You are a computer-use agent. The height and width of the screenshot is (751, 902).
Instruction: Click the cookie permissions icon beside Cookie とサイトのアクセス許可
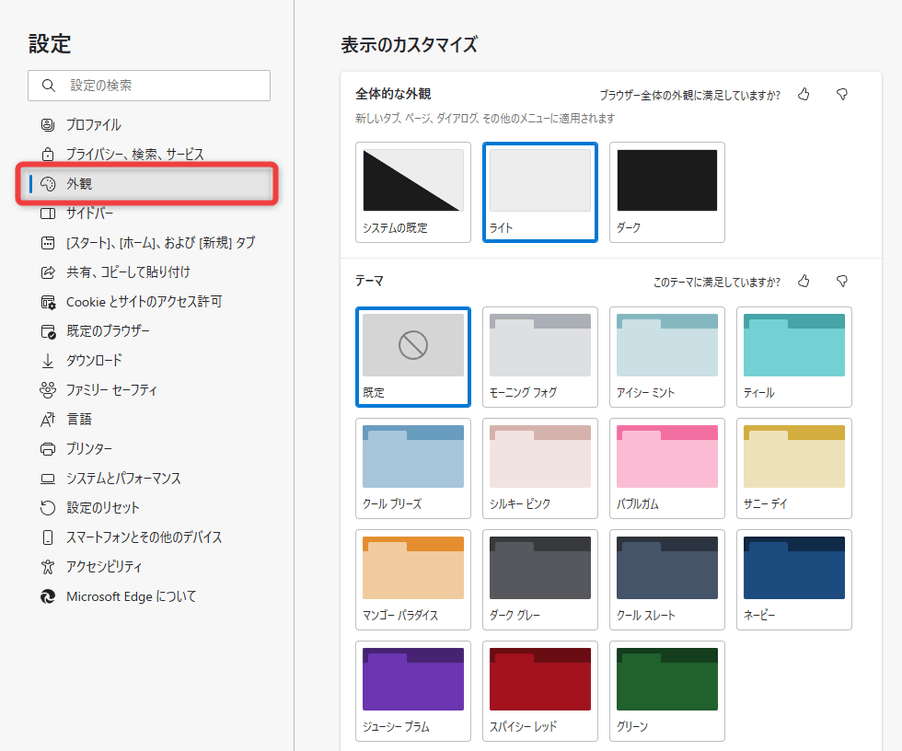click(x=48, y=302)
